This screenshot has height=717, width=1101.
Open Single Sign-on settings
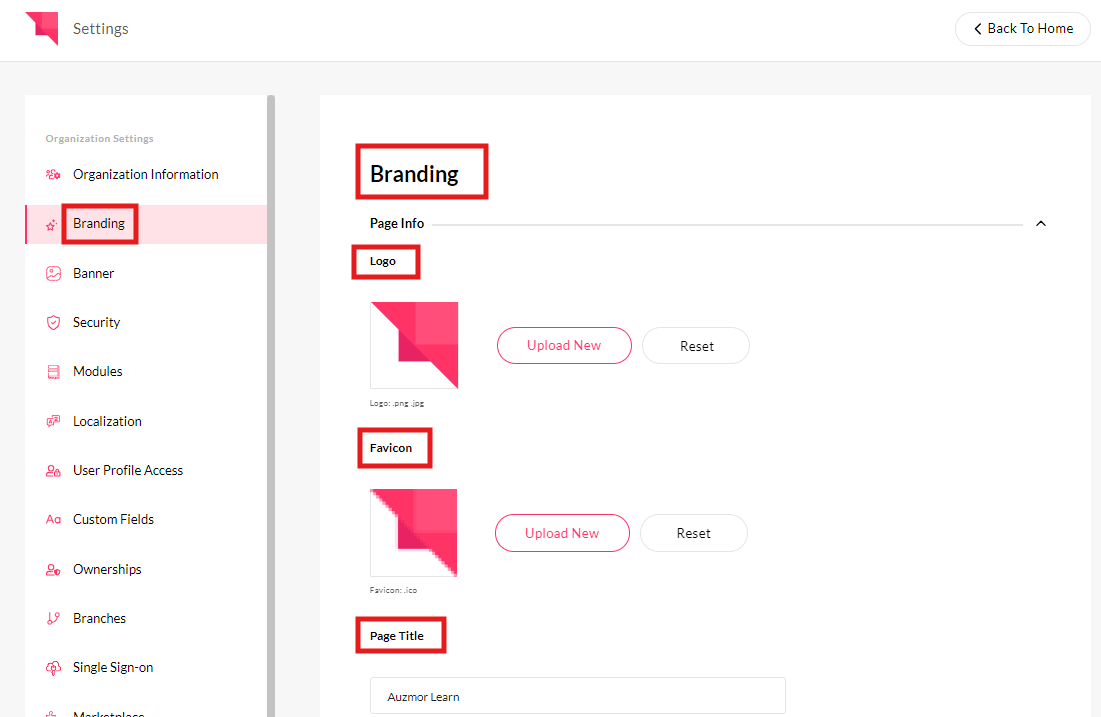pos(146,668)
